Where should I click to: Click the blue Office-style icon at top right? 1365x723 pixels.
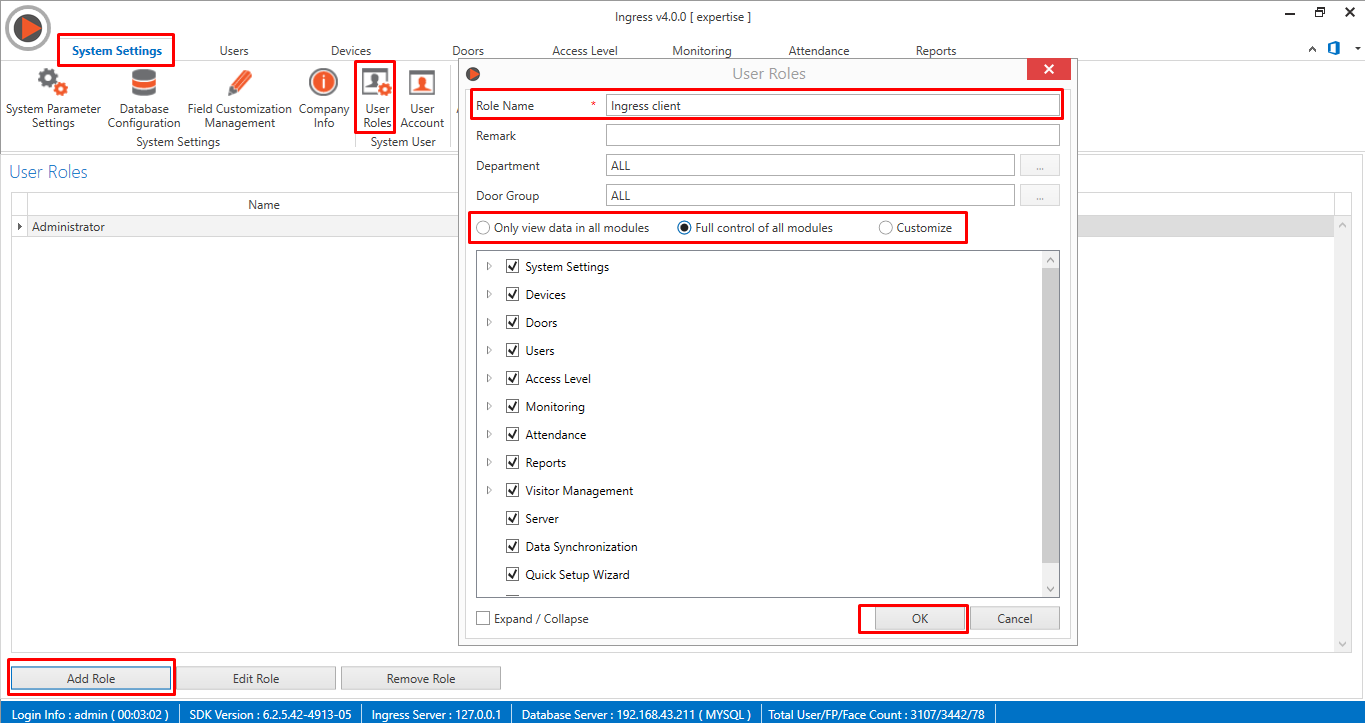click(1334, 49)
